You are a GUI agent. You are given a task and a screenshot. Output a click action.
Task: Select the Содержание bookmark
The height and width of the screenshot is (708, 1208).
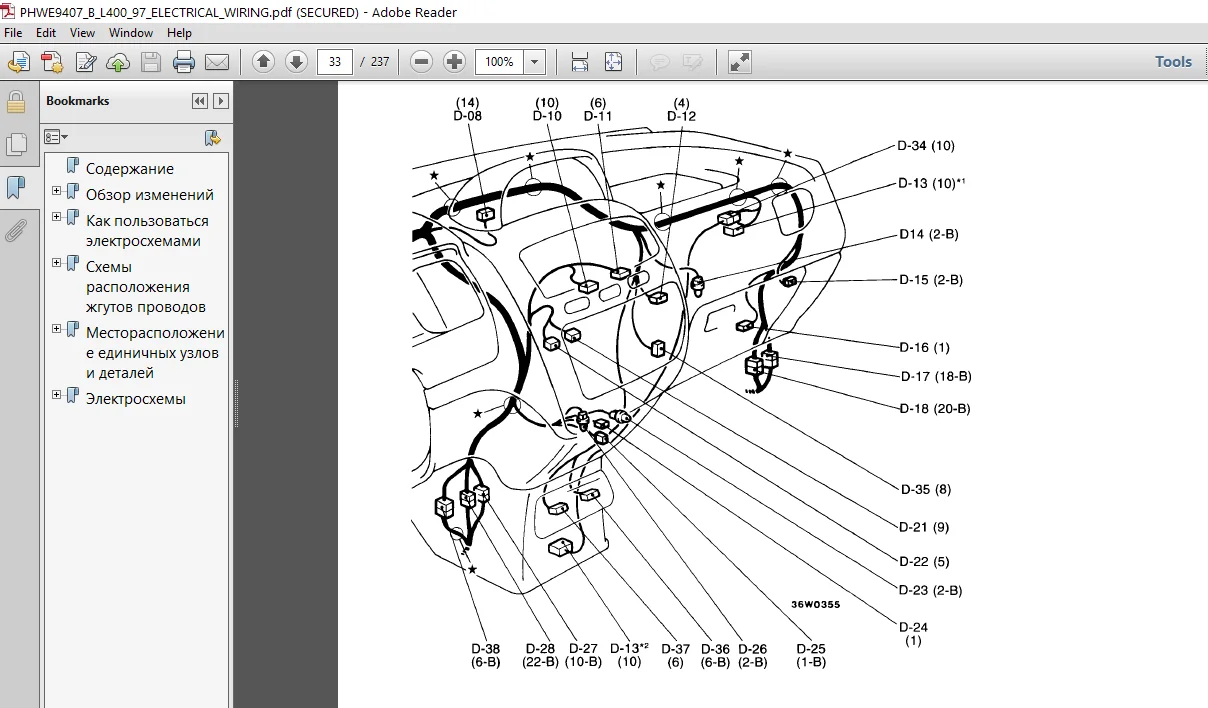[130, 169]
